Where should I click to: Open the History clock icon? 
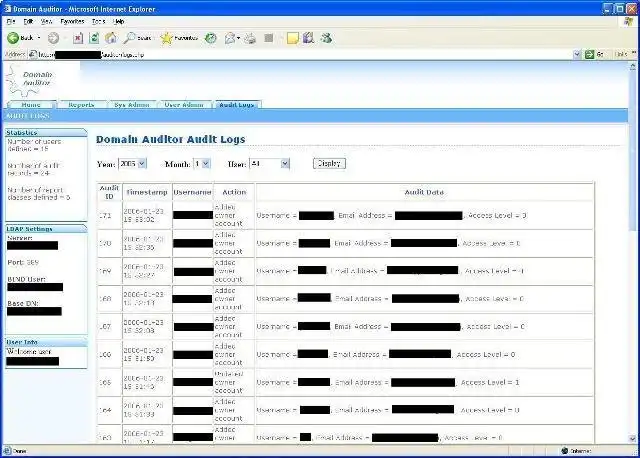pyautogui.click(x=211, y=38)
